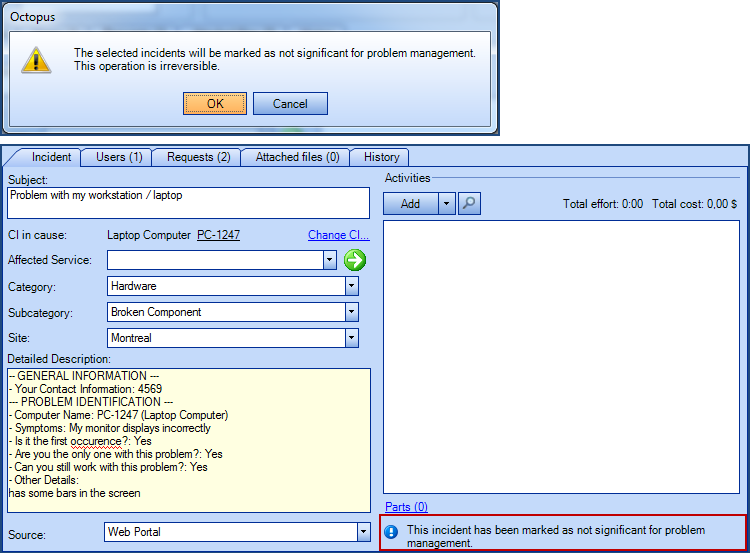Click the yellow warning icon in the Octopus dialog
Viewport: 750px width, 553px height.
pos(37,59)
